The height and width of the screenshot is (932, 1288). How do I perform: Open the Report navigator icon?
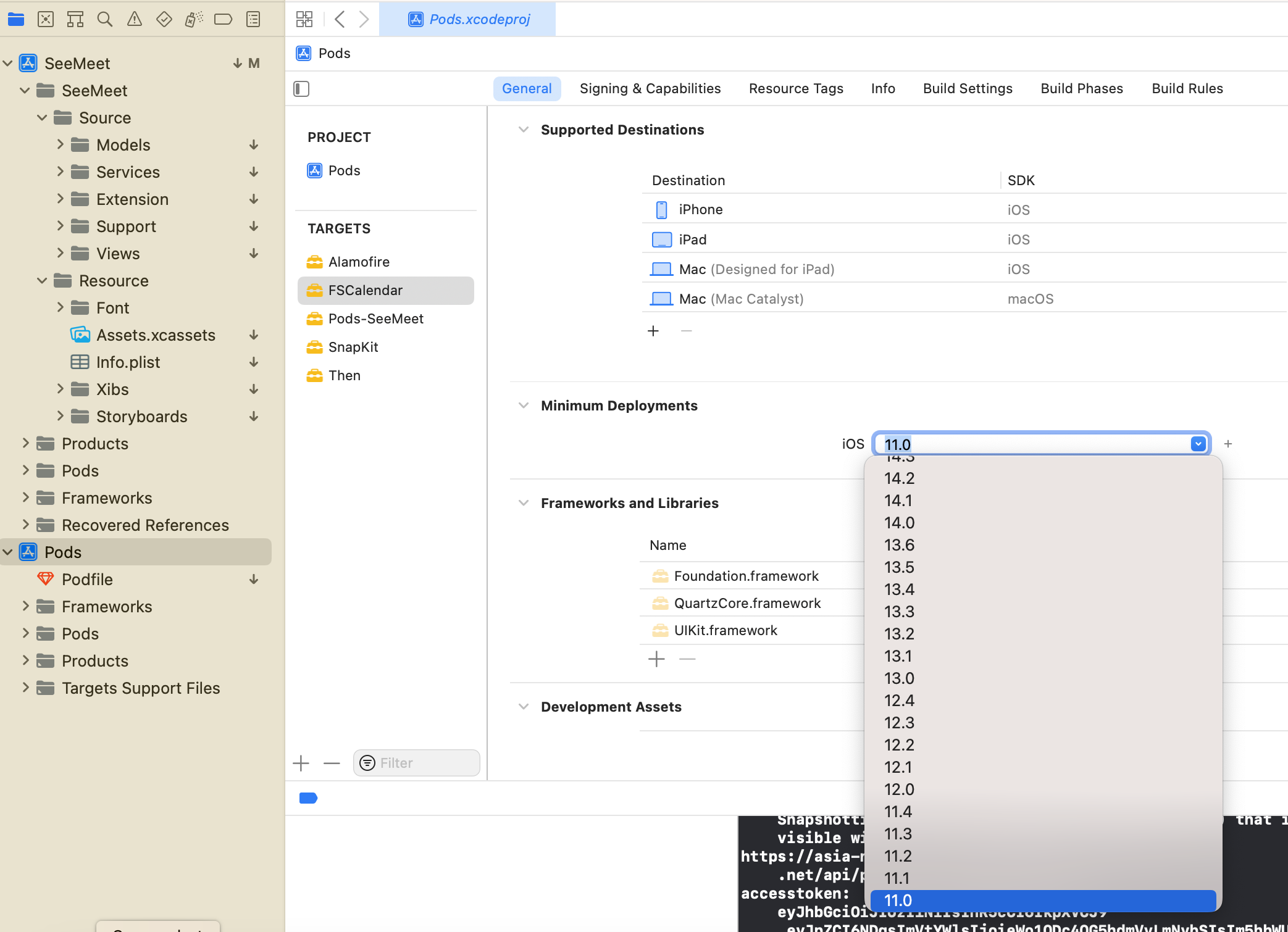[253, 19]
